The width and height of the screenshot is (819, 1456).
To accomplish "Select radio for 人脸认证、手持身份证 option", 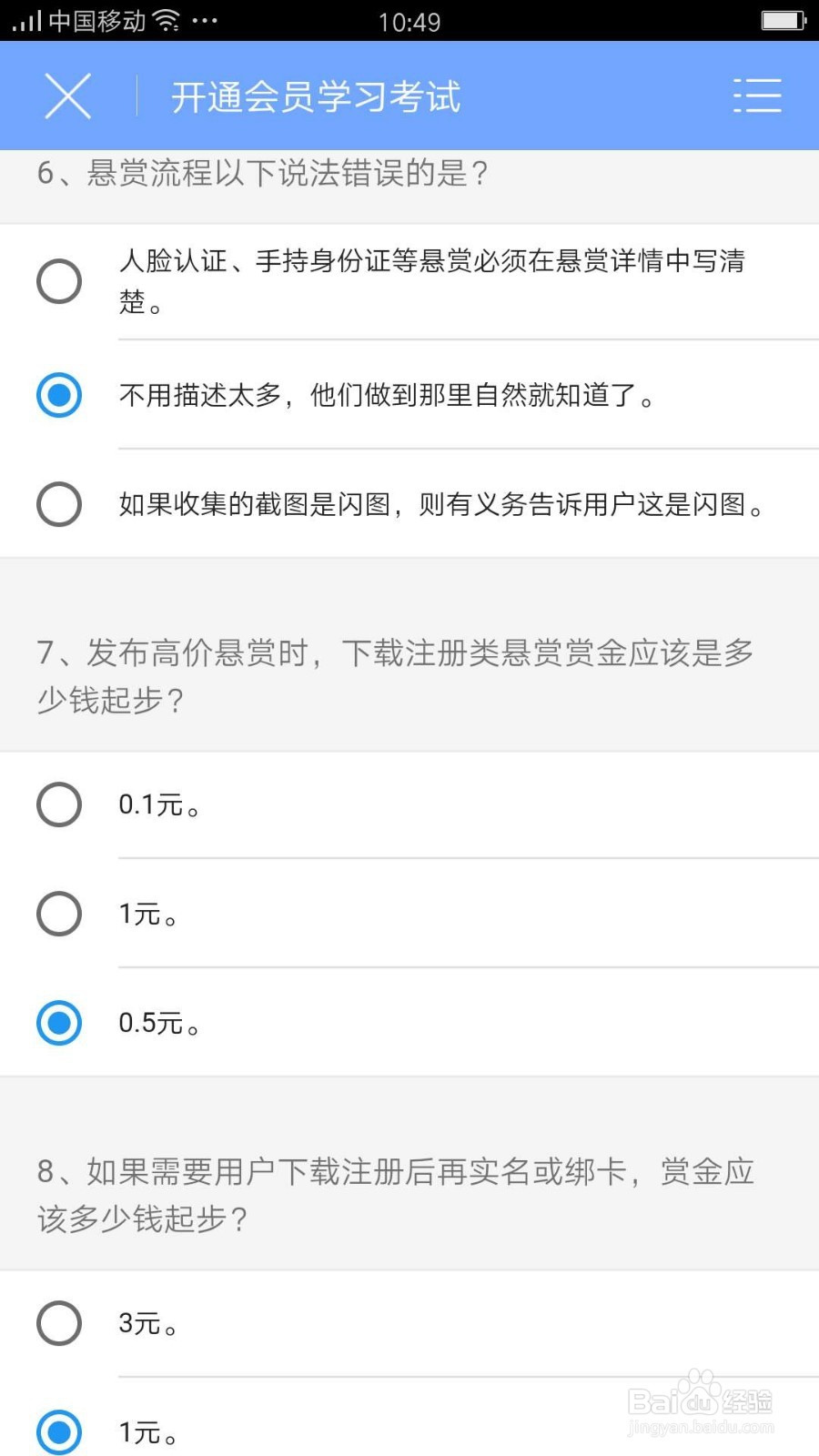I will click(59, 281).
